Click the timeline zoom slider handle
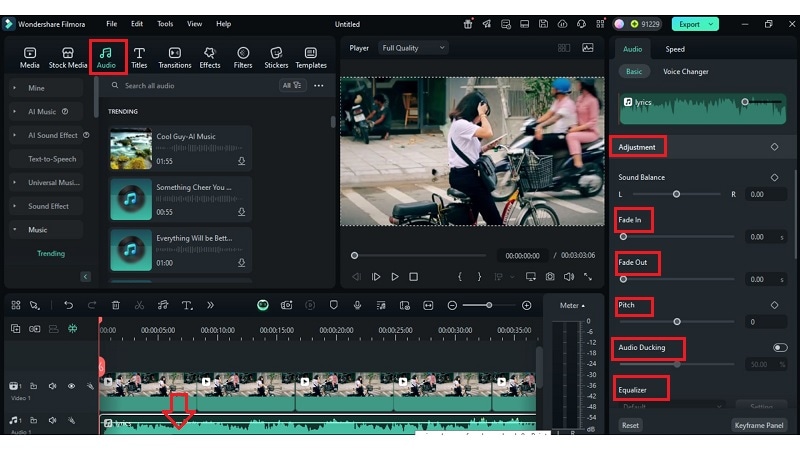This screenshot has width=800, height=450. point(489,305)
